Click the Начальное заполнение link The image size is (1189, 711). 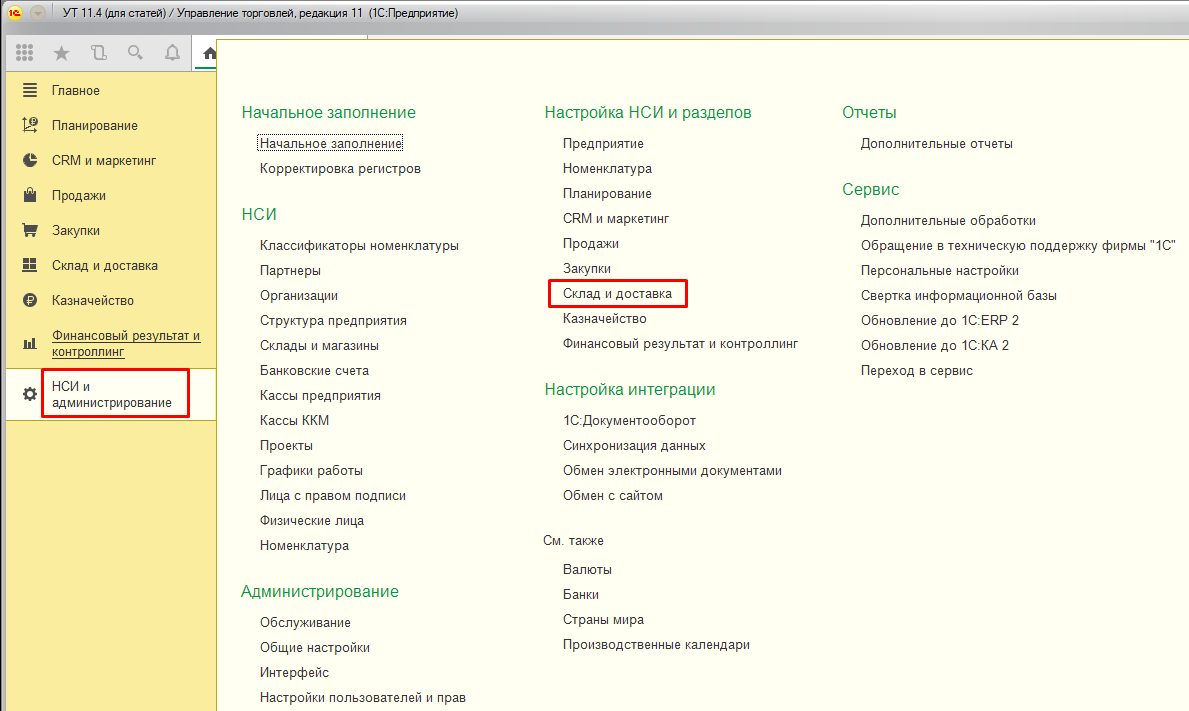click(x=330, y=144)
